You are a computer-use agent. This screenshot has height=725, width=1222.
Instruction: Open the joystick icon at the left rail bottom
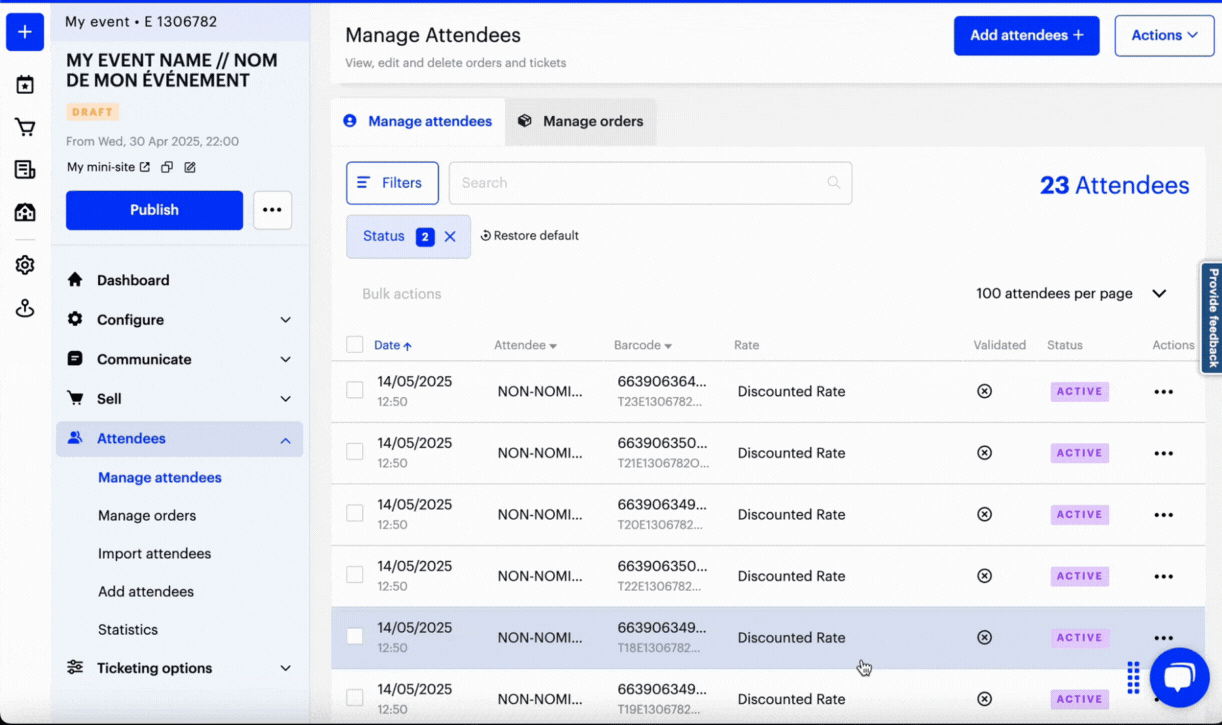point(25,308)
